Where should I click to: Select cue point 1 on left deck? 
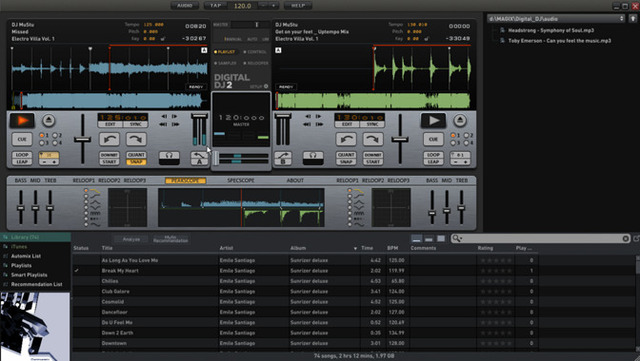[42, 135]
